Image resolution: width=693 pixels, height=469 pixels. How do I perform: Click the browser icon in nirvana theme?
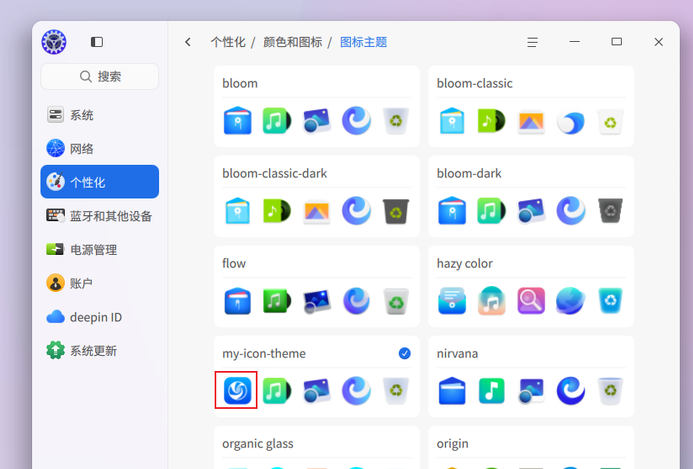click(571, 391)
